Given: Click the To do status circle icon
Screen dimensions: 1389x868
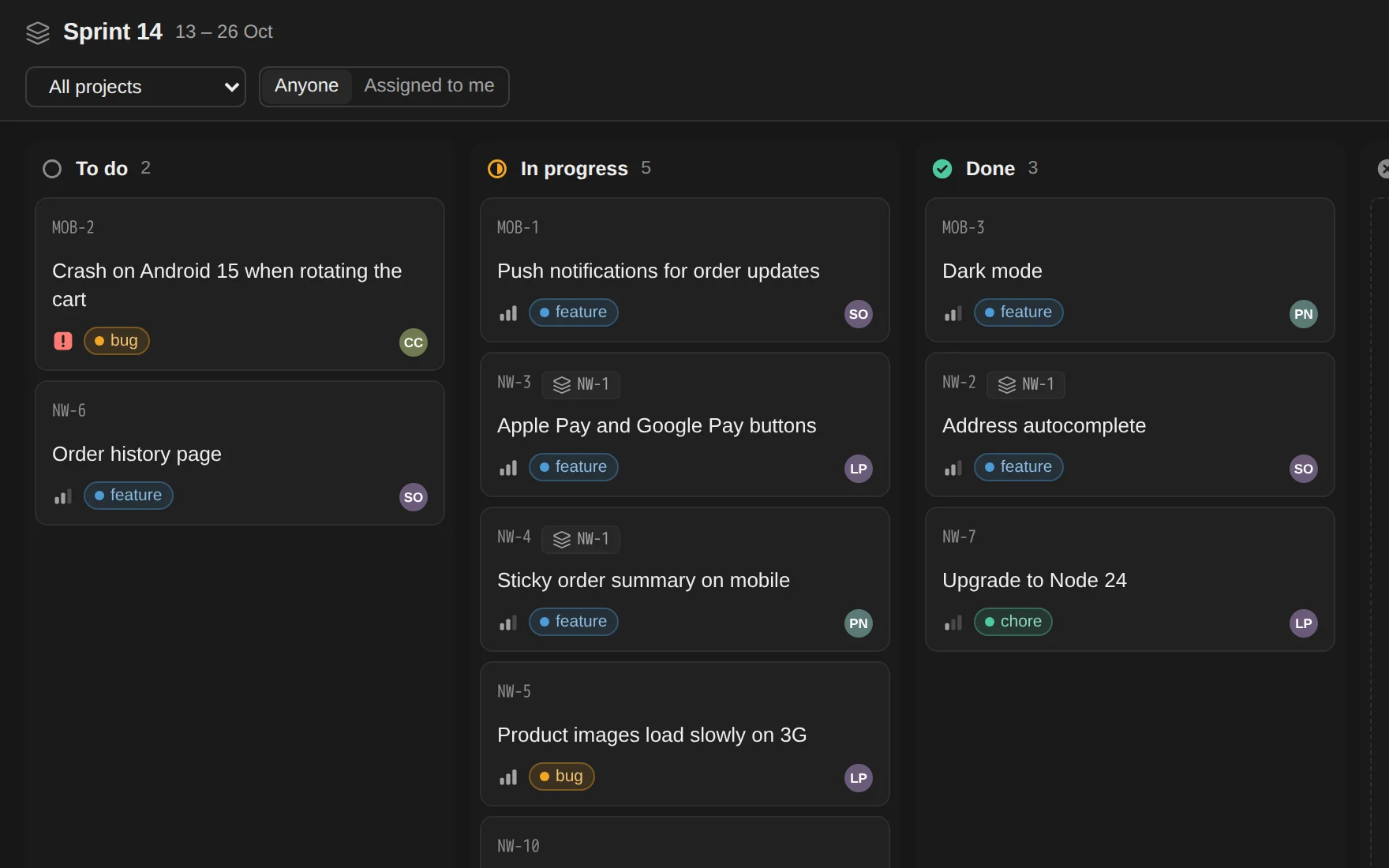Looking at the screenshot, I should pyautogui.click(x=52, y=169).
